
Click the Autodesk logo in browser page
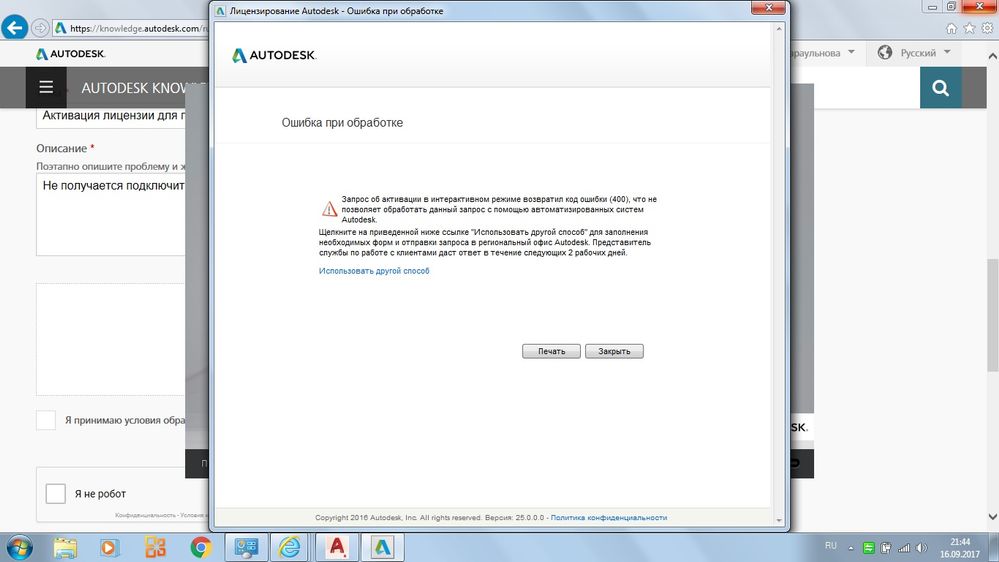point(70,54)
